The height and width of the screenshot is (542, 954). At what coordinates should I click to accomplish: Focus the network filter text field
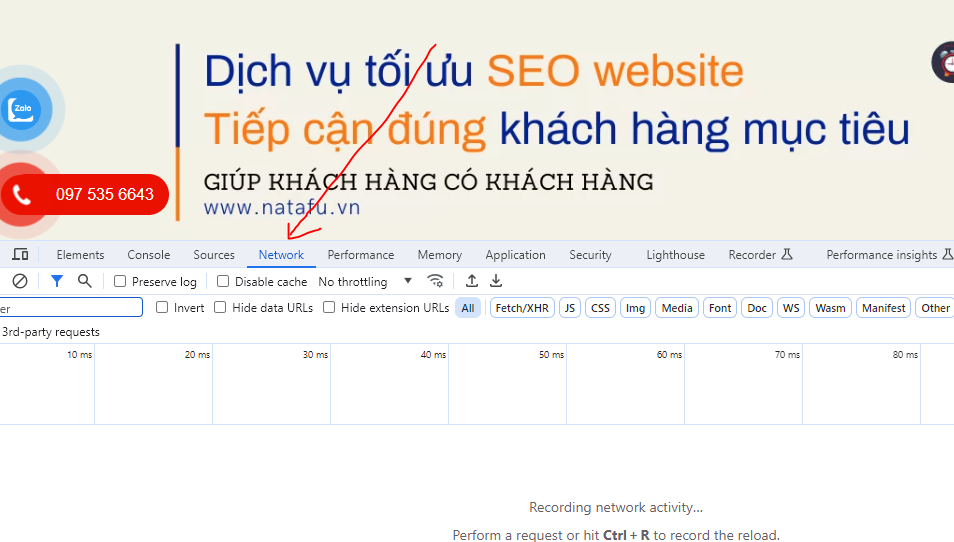point(71,307)
